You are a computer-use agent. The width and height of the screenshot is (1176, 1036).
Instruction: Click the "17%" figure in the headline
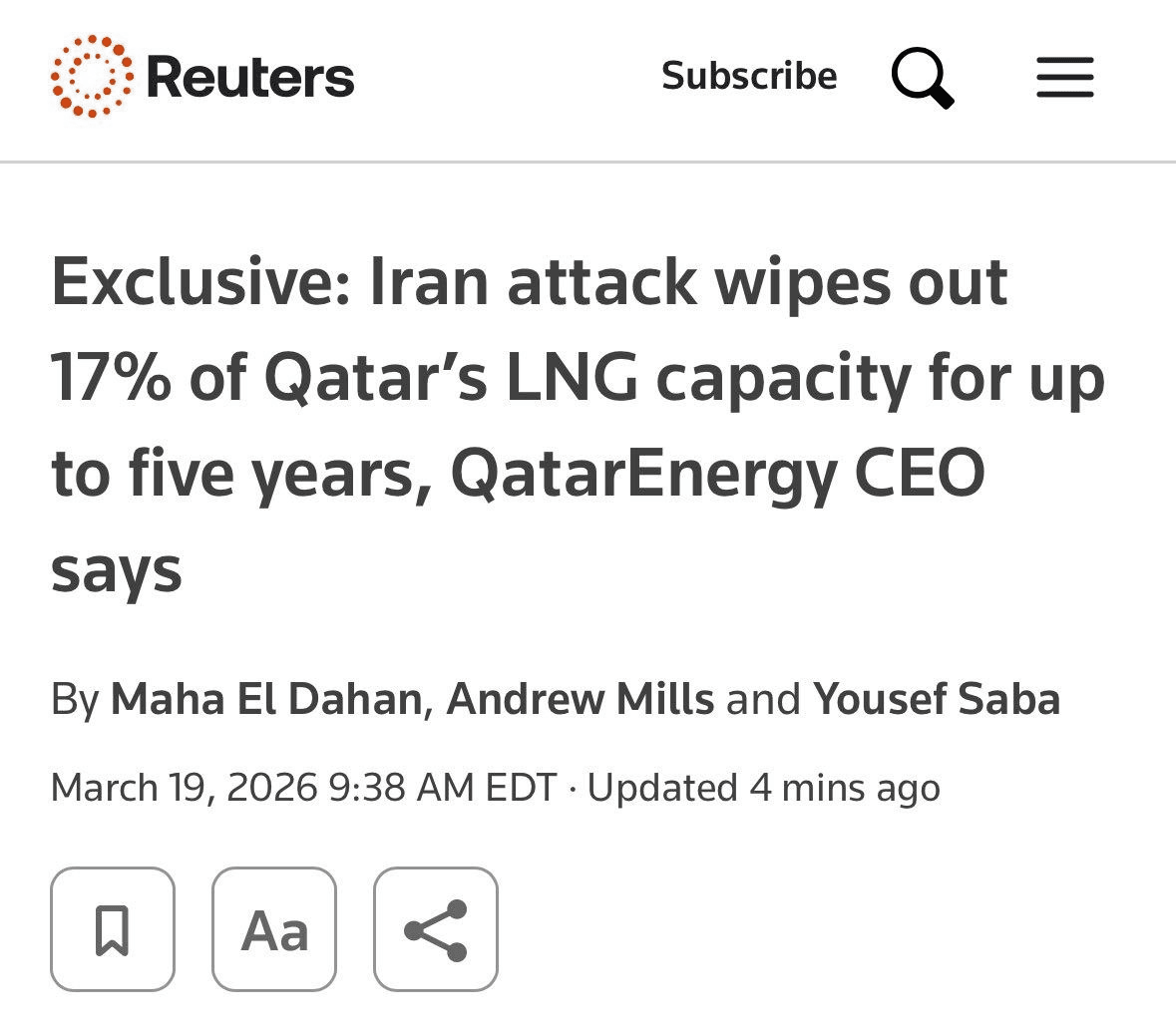point(111,379)
